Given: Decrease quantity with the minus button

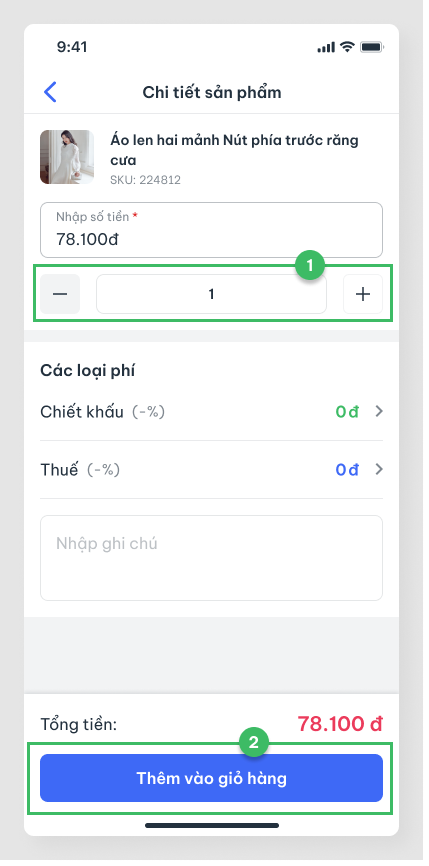Looking at the screenshot, I should [60, 294].
